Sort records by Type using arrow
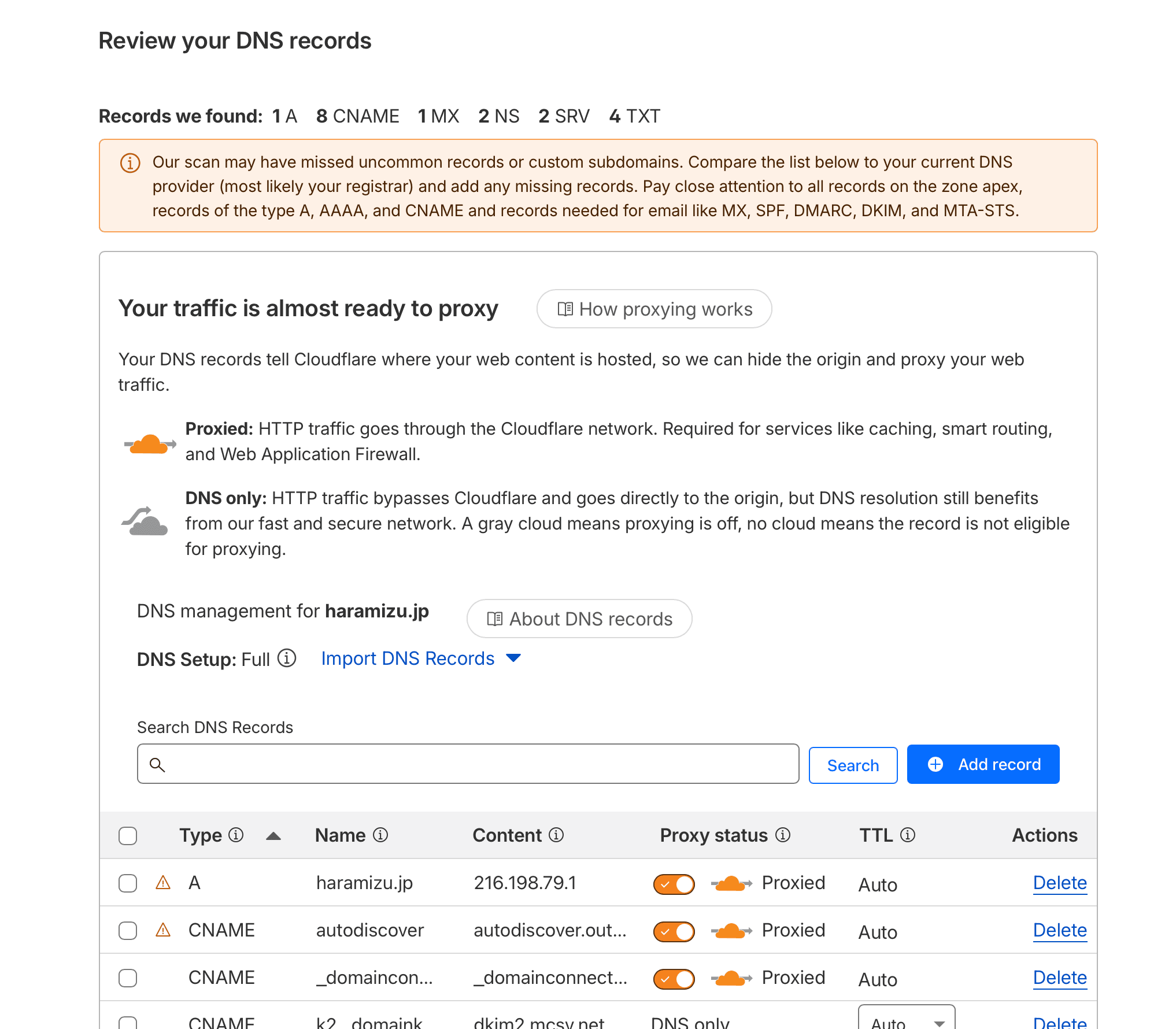Viewport: 1176px width, 1029px height. point(273,836)
